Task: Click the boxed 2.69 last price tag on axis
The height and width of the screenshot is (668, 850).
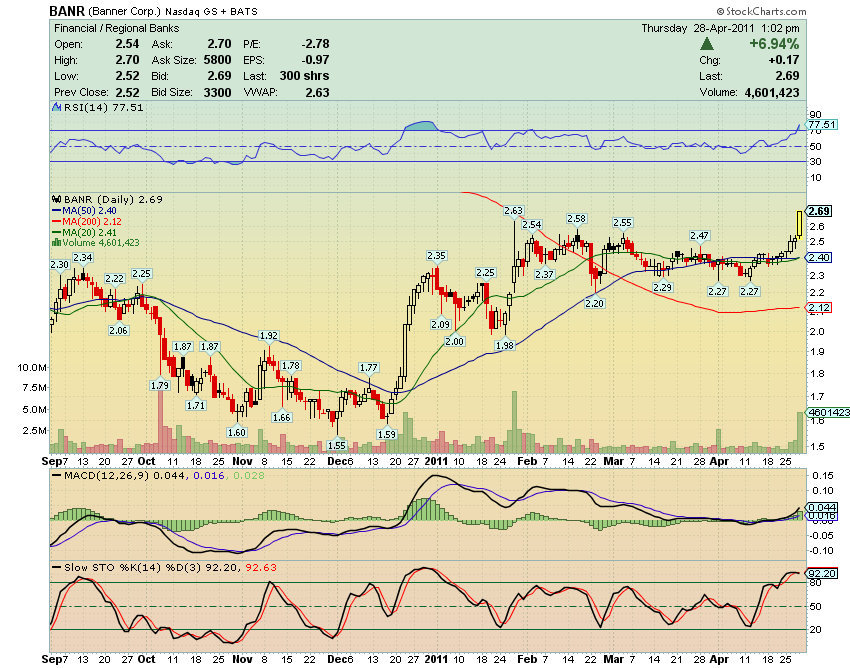Action: pyautogui.click(x=819, y=211)
